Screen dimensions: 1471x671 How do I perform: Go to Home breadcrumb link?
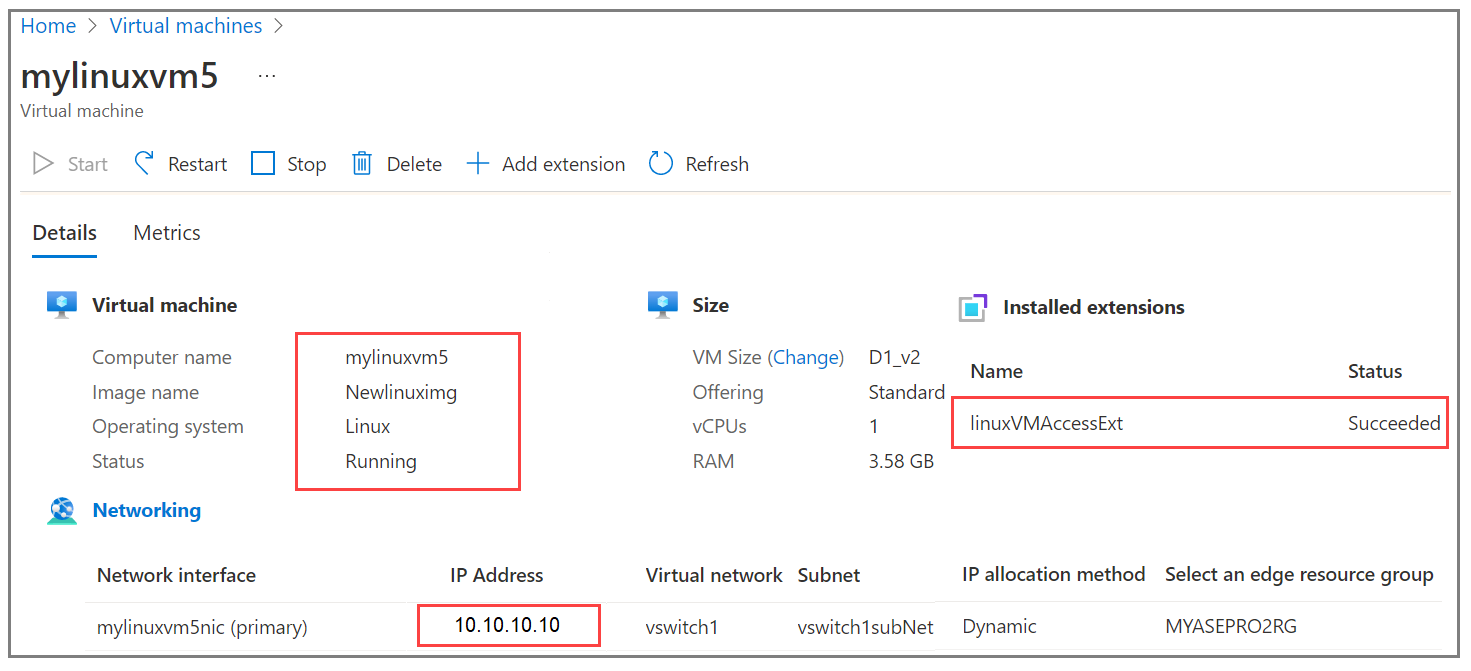point(48,26)
